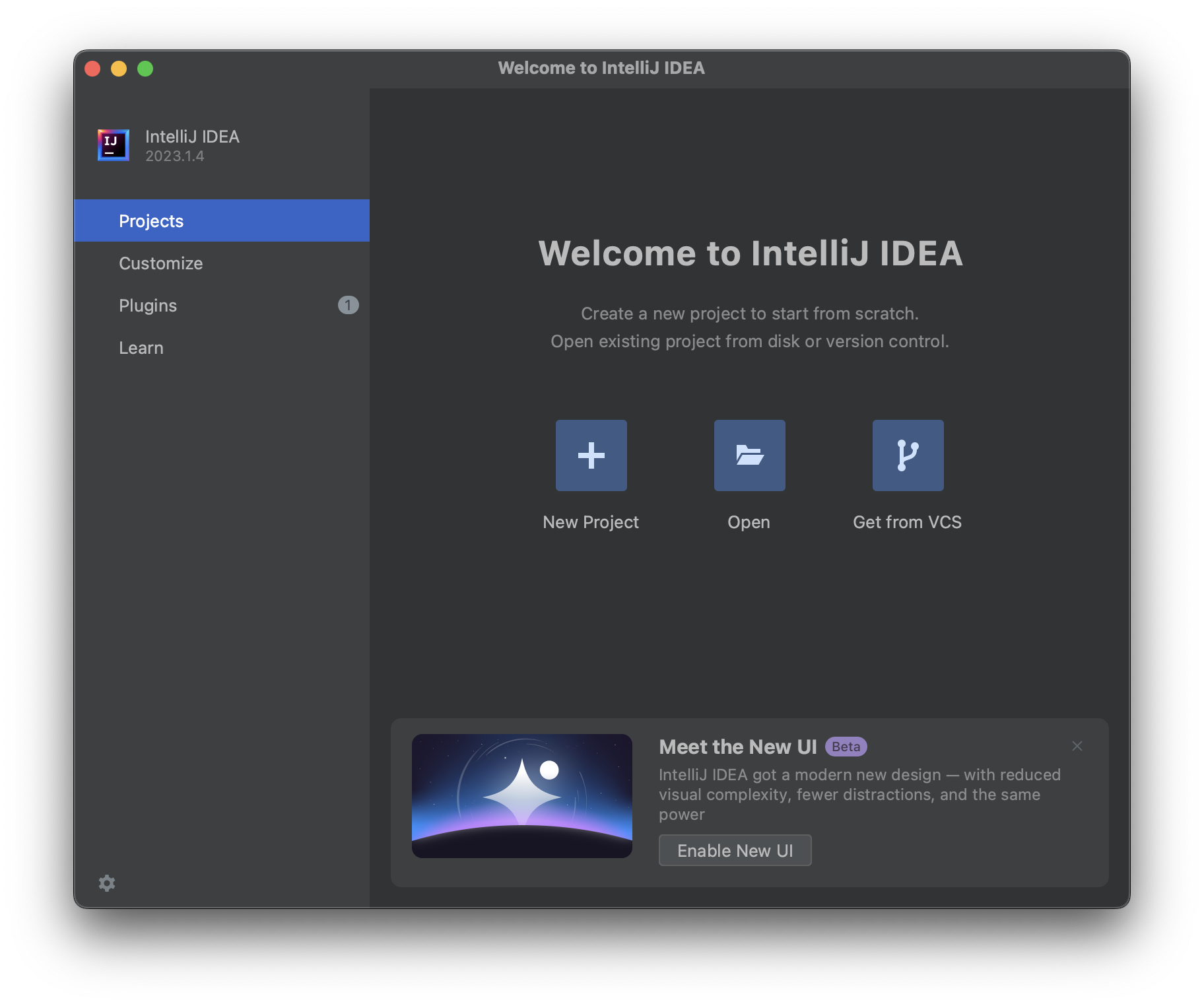1204x1006 pixels.
Task: Click the Enable New UI button
Action: pyautogui.click(x=735, y=850)
